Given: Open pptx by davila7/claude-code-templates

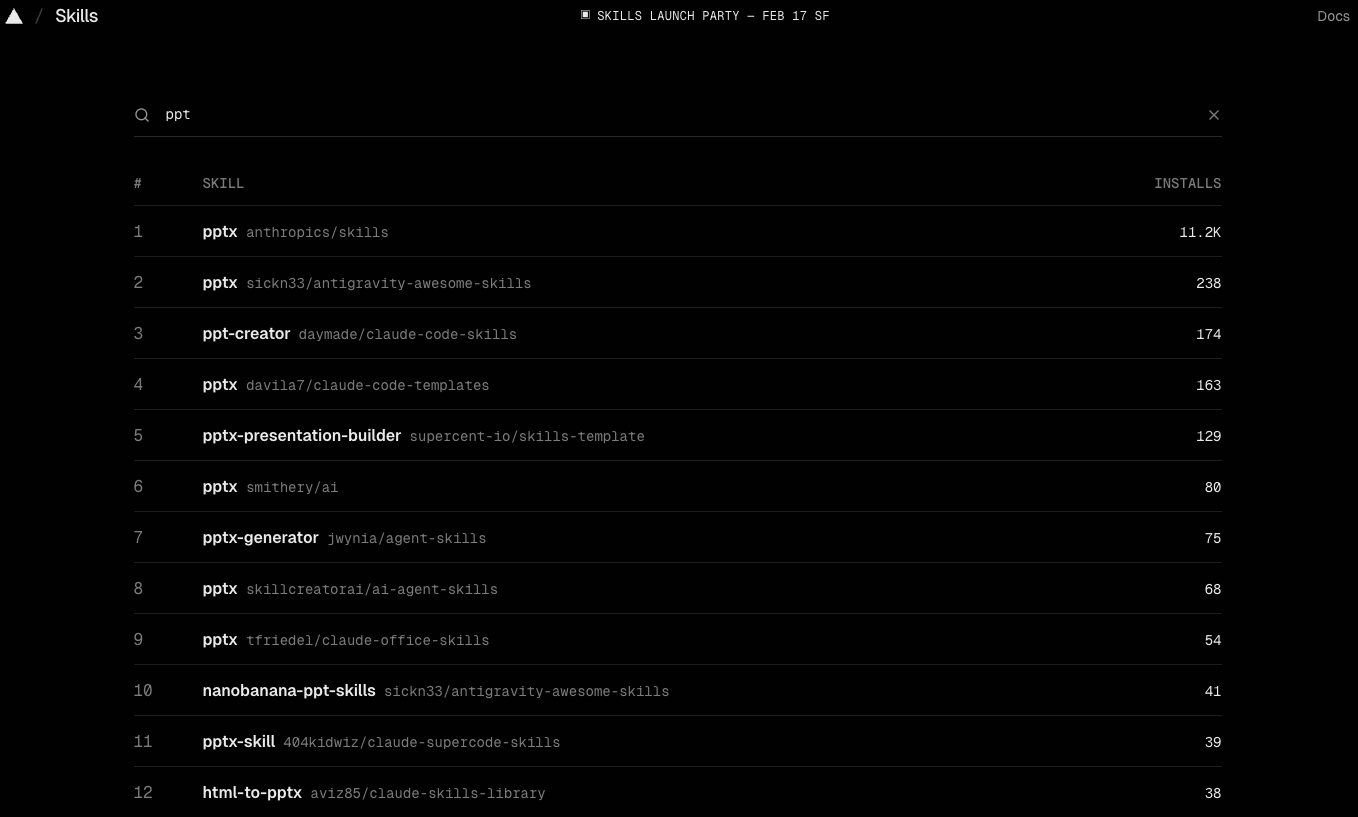Looking at the screenshot, I should click(678, 385).
